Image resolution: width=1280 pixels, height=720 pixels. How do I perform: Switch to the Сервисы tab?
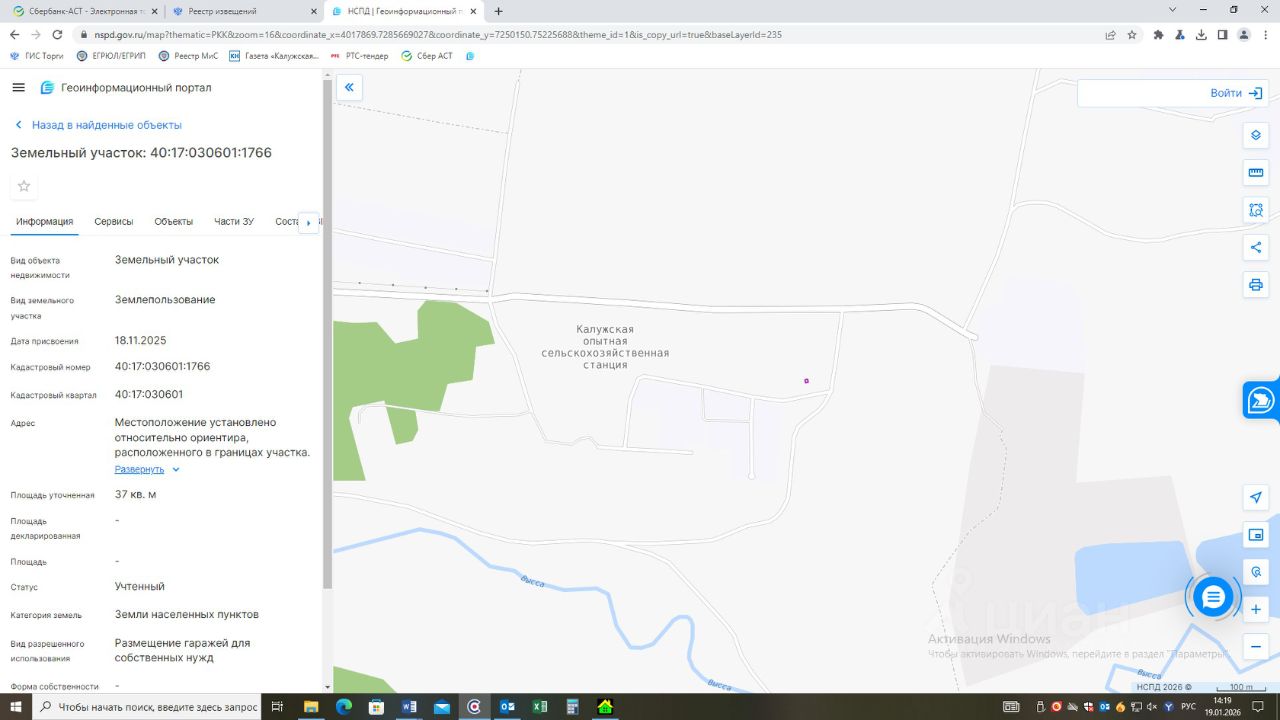pos(114,221)
